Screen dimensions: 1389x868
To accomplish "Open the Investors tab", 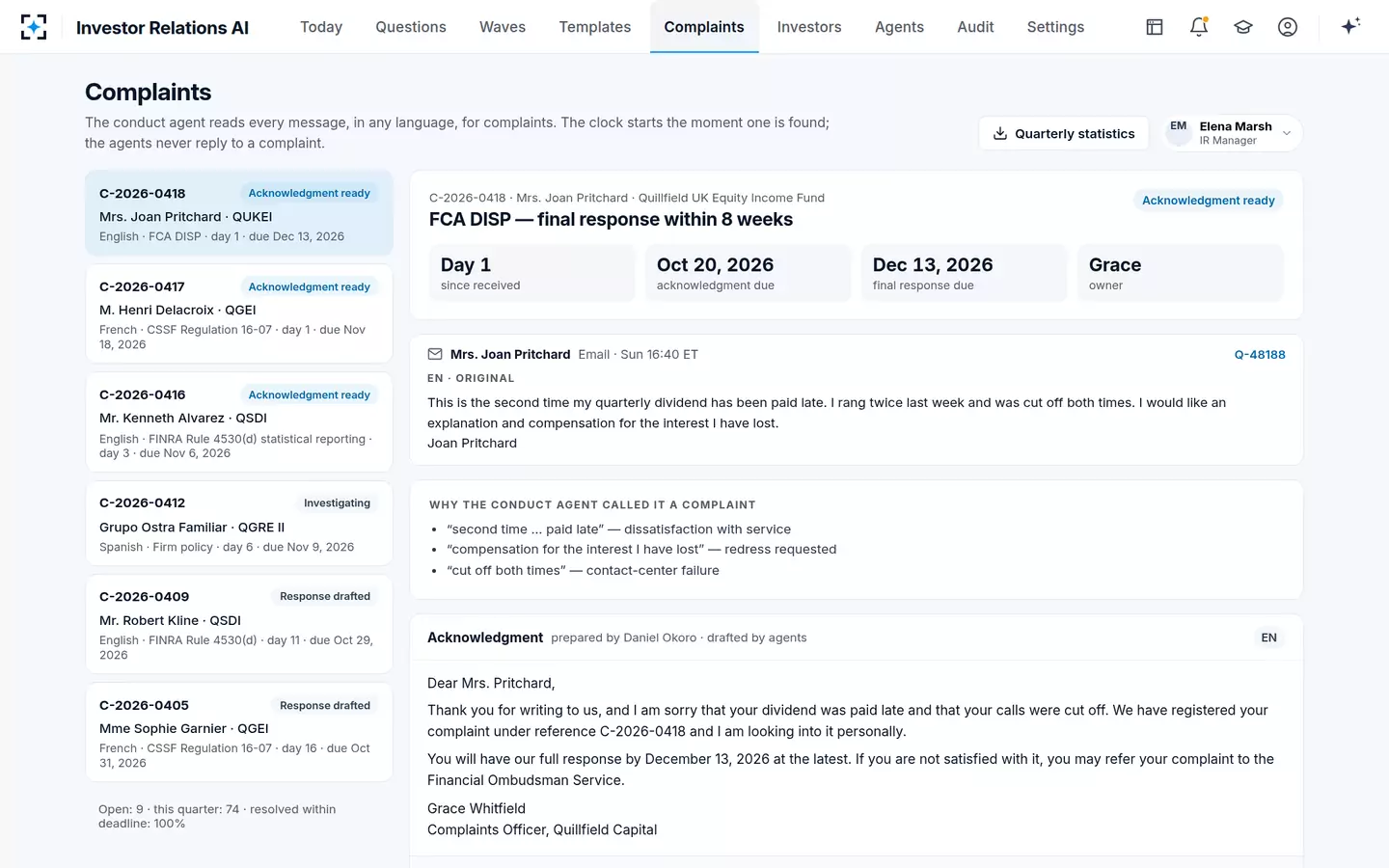I will [809, 27].
